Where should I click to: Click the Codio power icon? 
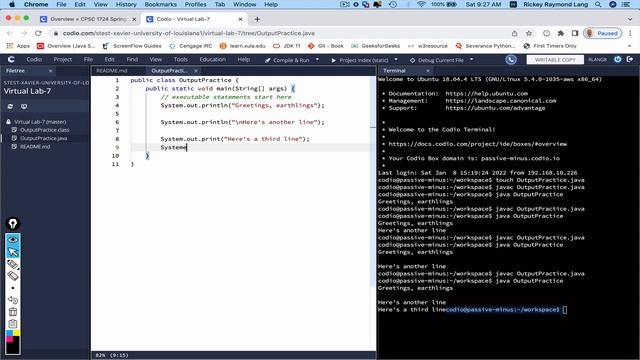618,60
